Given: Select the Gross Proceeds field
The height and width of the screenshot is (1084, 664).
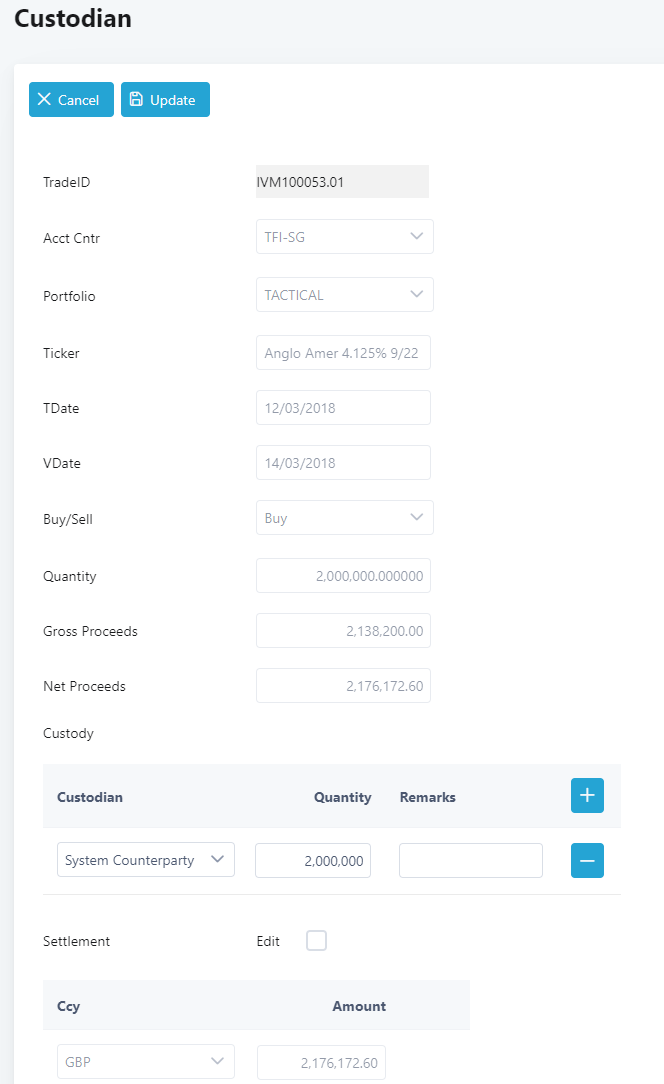Looking at the screenshot, I should [343, 630].
